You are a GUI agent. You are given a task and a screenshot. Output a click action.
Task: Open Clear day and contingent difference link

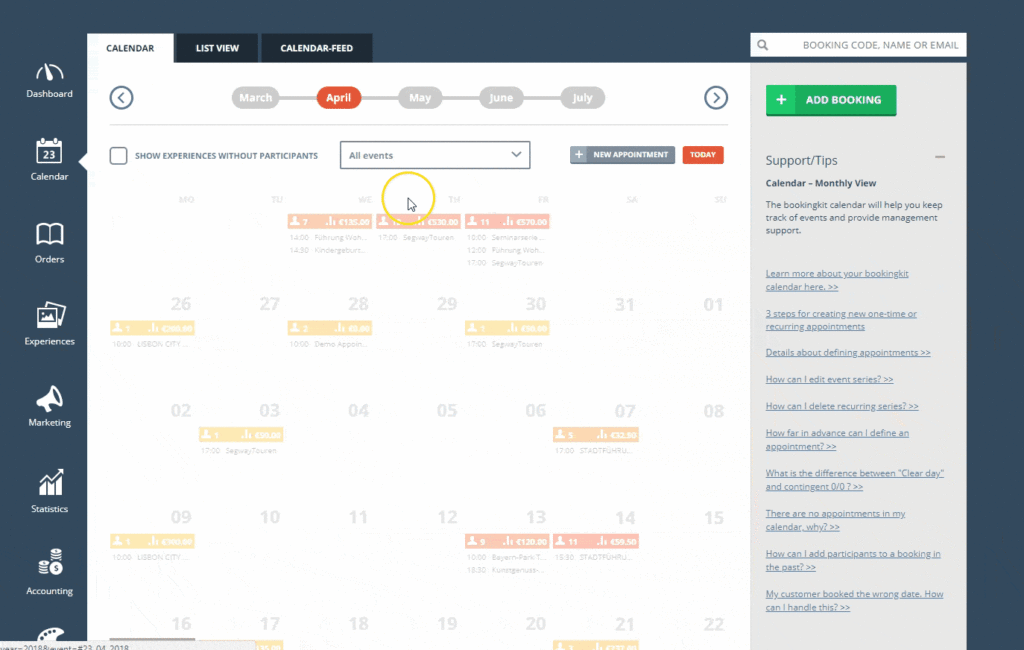855,480
